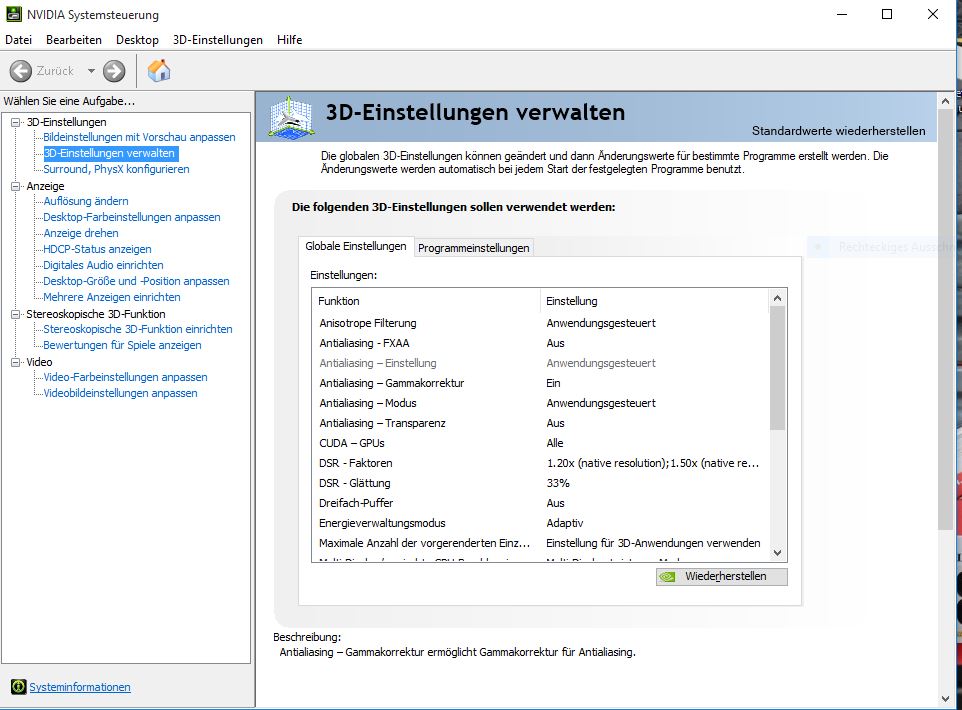Select the Dreifach-Puffer row
Screen dimensions: 962x710
point(540,503)
